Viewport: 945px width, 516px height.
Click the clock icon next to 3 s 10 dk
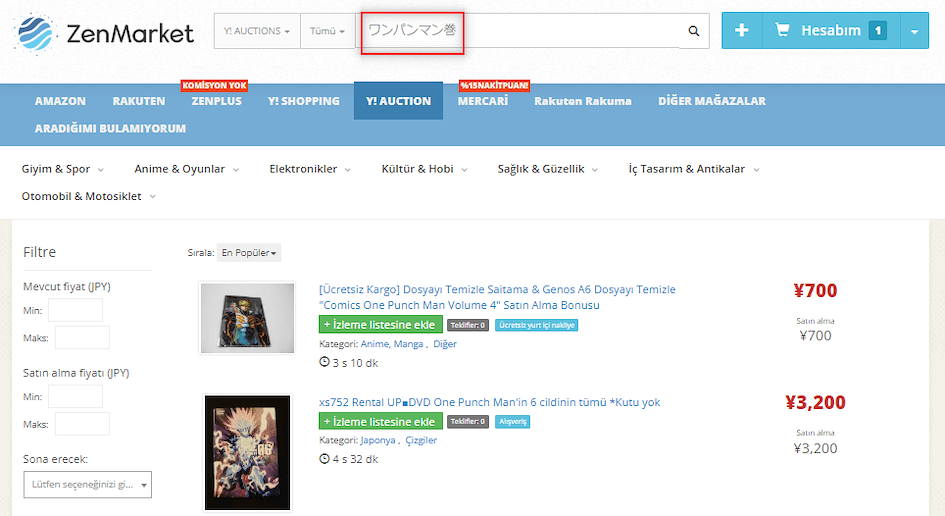click(x=324, y=362)
